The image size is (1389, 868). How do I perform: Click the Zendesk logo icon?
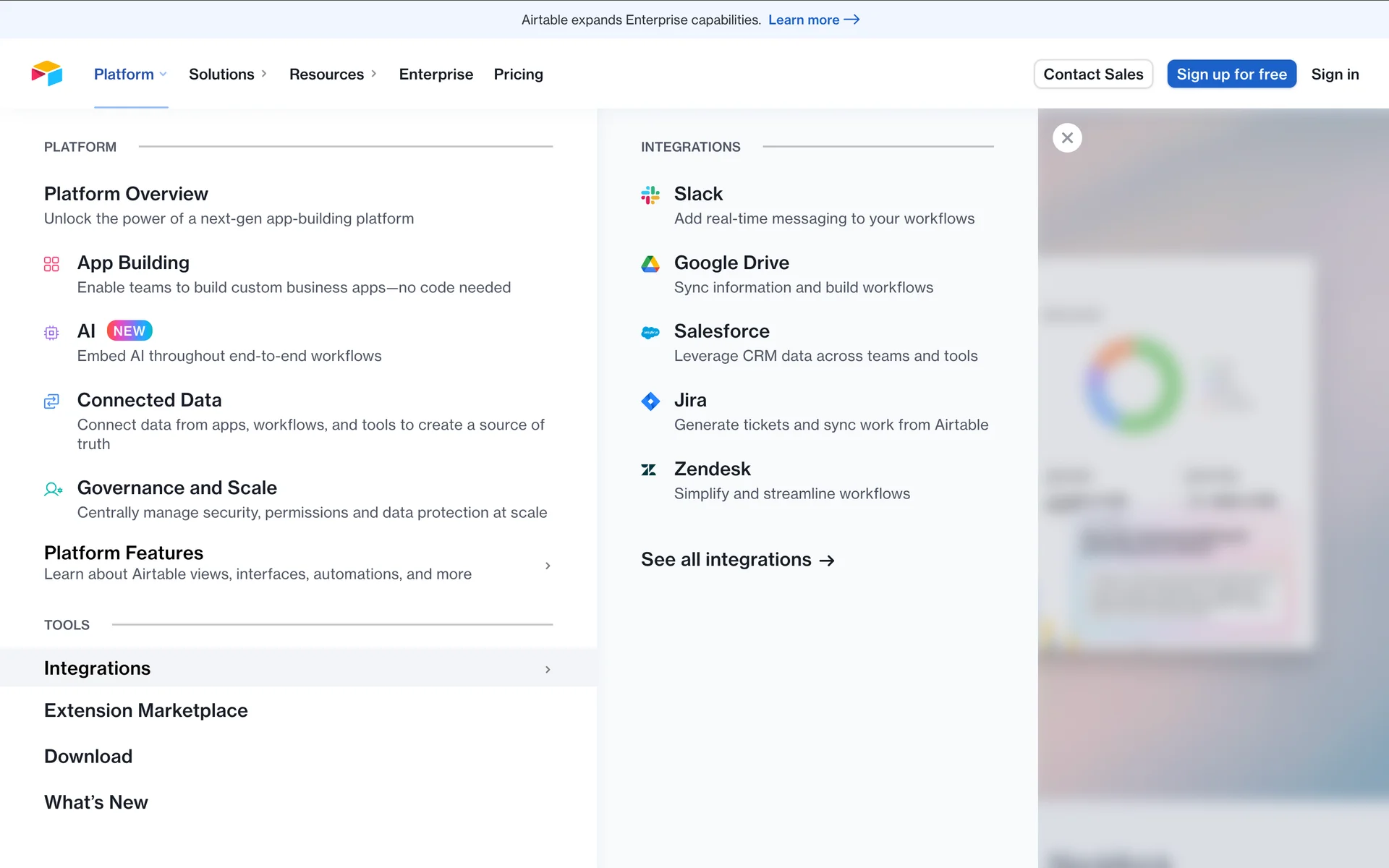pos(649,470)
